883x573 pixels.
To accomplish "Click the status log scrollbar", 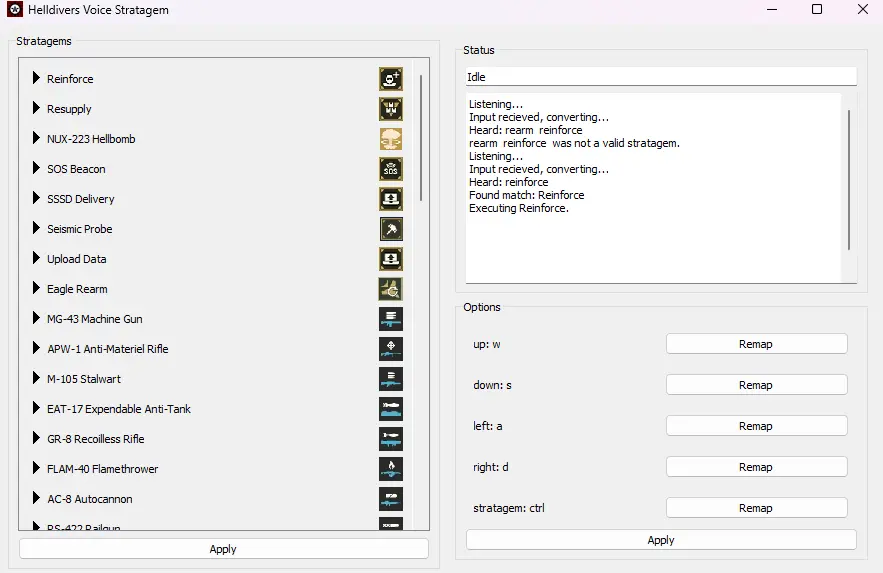I will [x=849, y=180].
